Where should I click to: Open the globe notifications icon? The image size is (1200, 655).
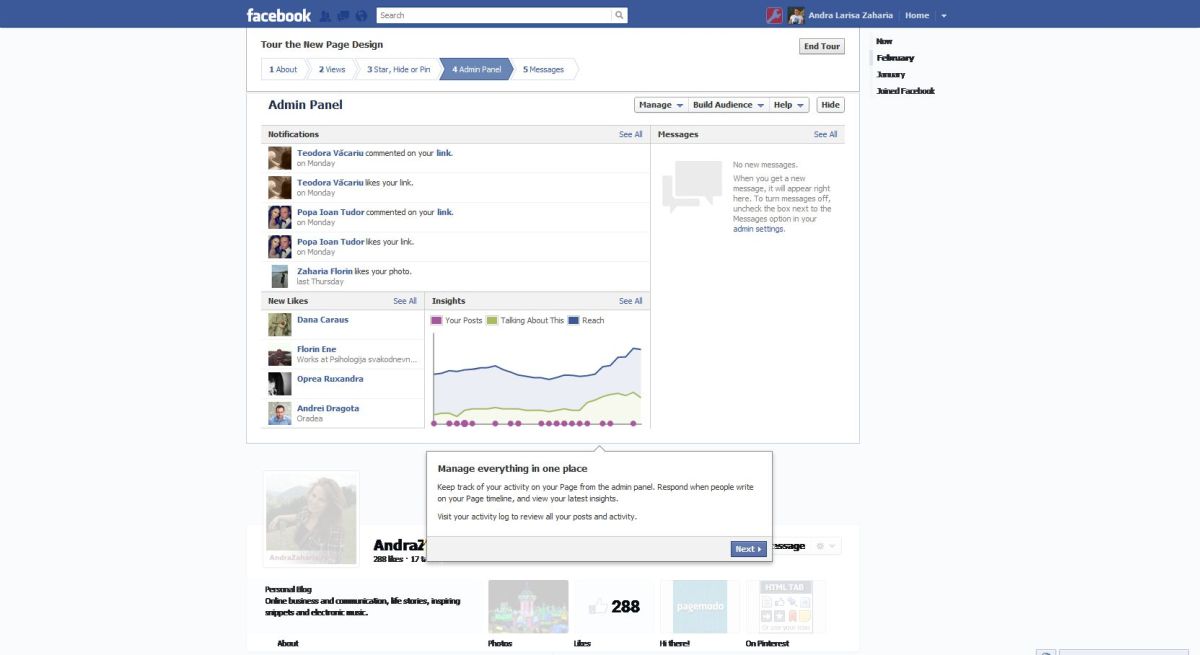[360, 16]
